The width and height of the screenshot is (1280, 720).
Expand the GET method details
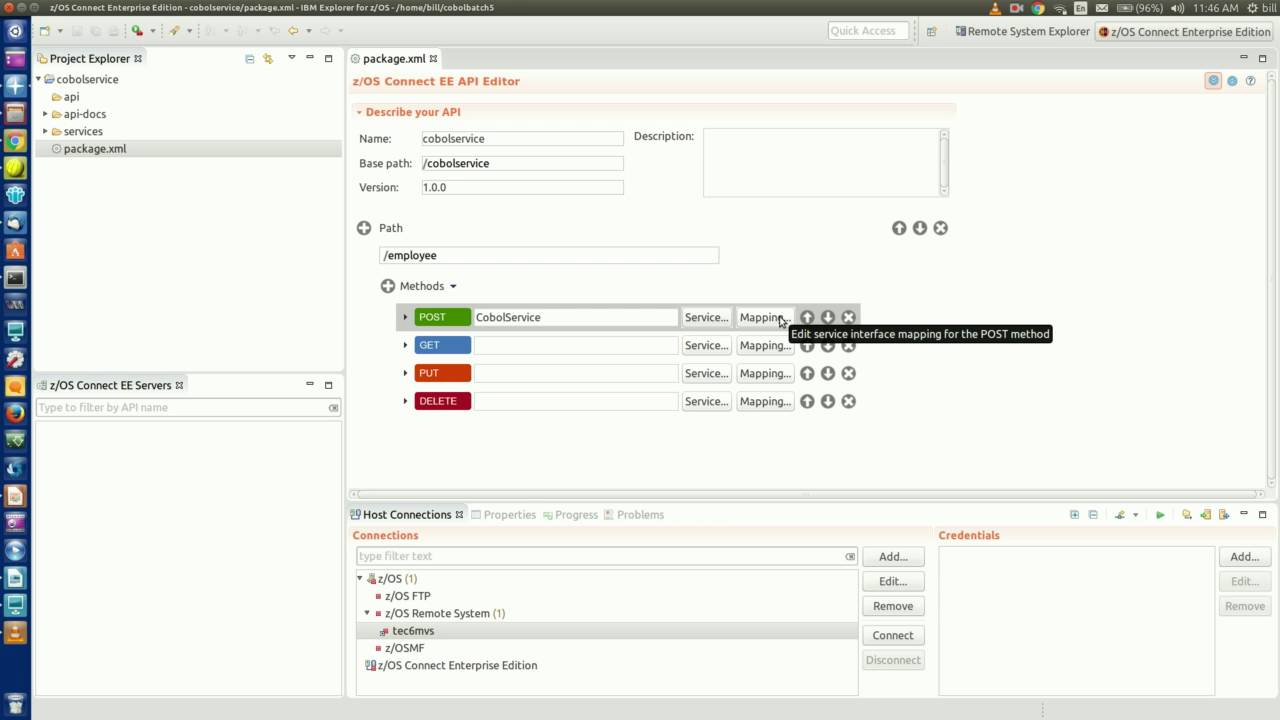point(405,345)
